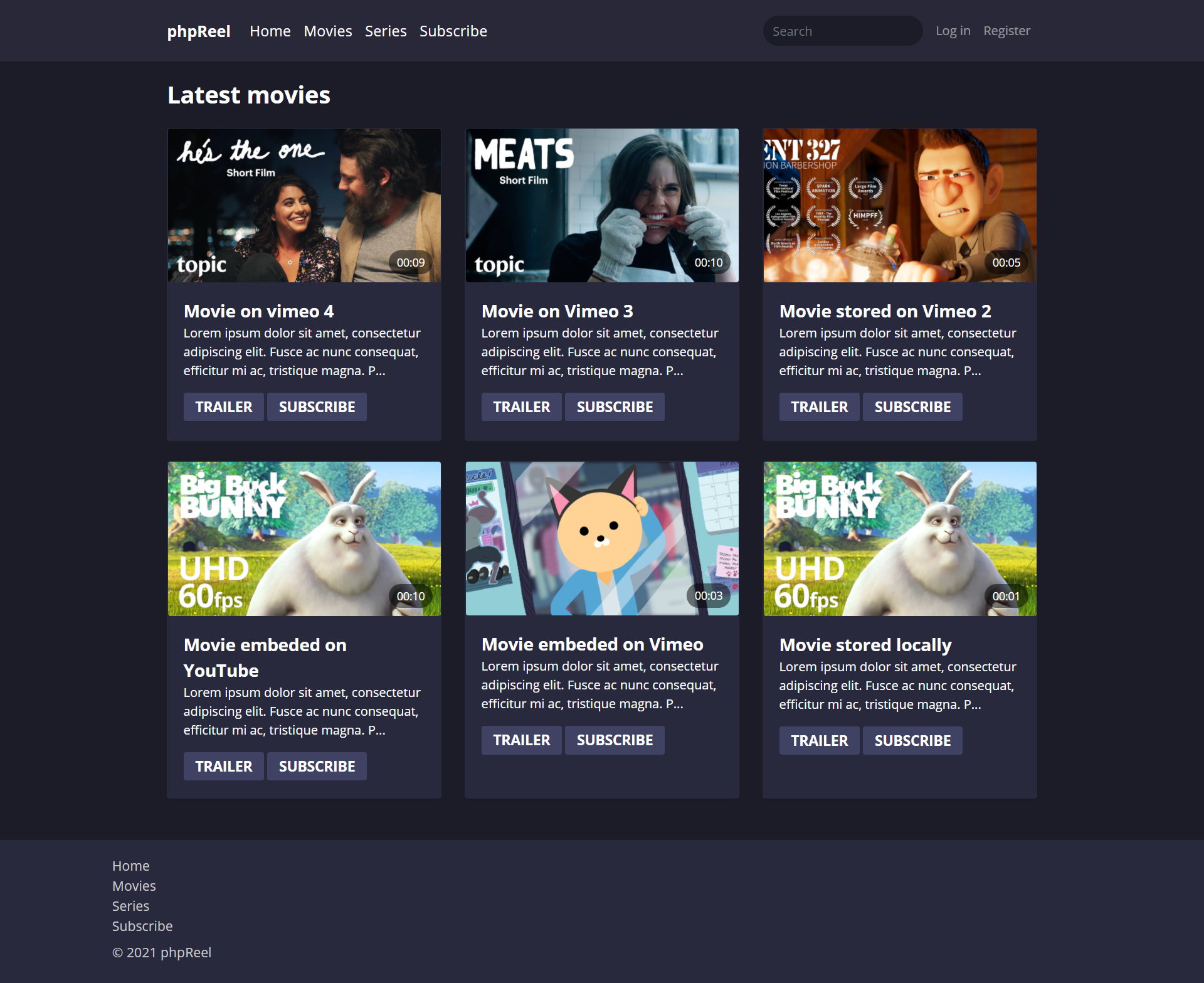Subscribe under Movie on Vimeo 3
1204x983 pixels.
coord(615,407)
